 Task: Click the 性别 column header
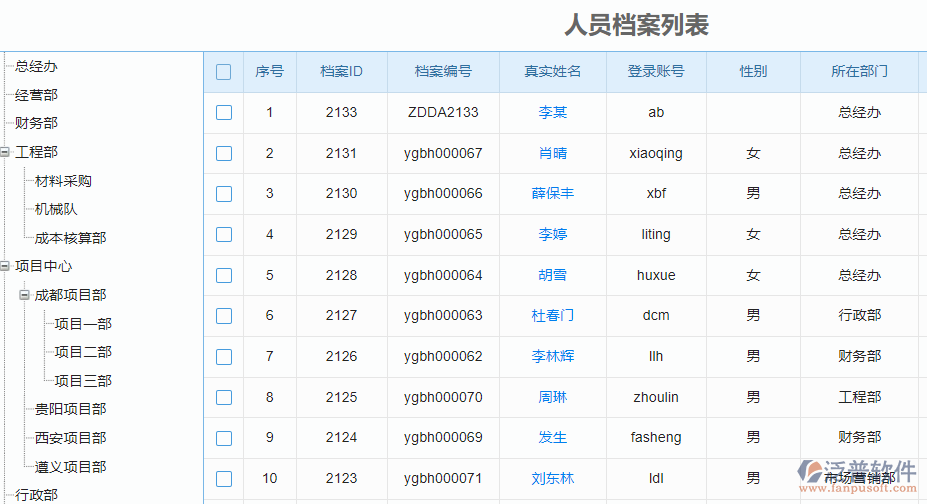[x=753, y=71]
